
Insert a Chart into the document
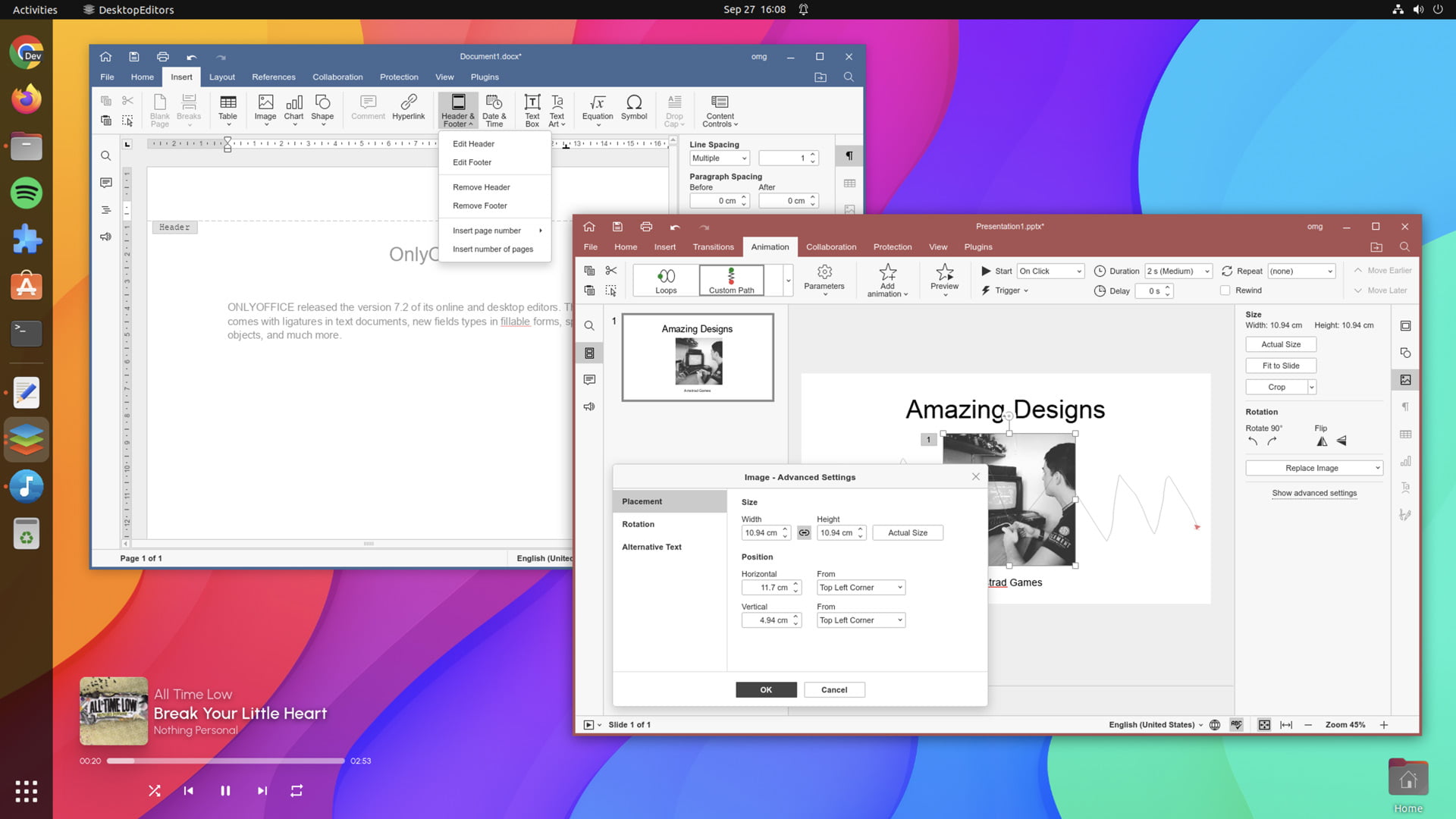pyautogui.click(x=293, y=108)
